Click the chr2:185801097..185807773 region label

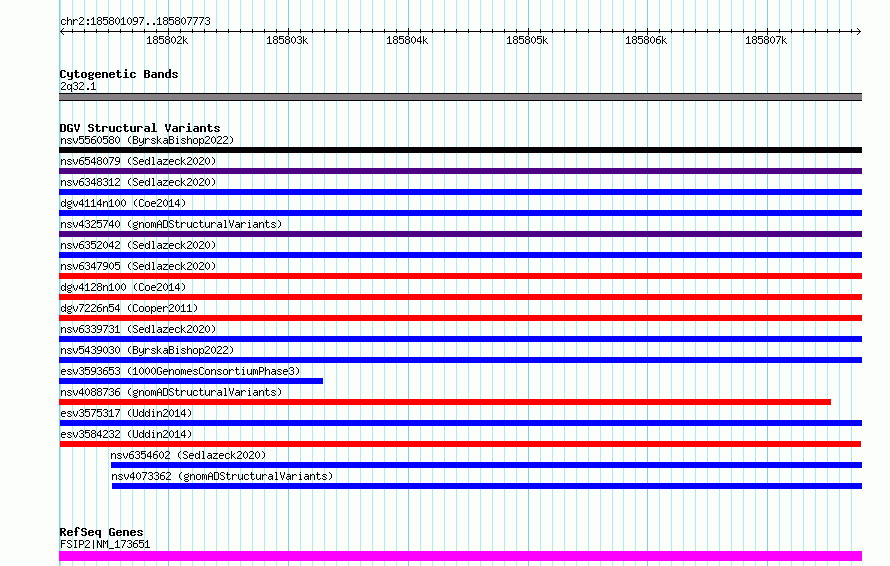tap(135, 21)
